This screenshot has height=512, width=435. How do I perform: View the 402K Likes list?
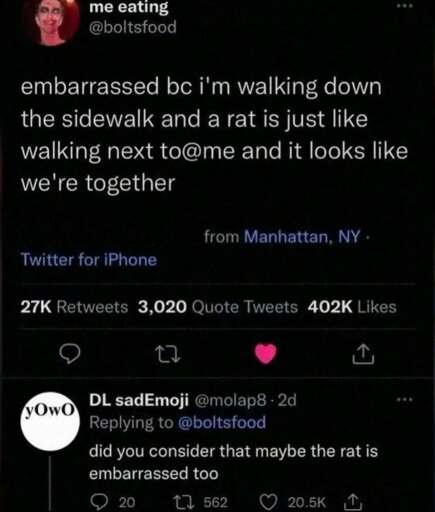(x=352, y=307)
